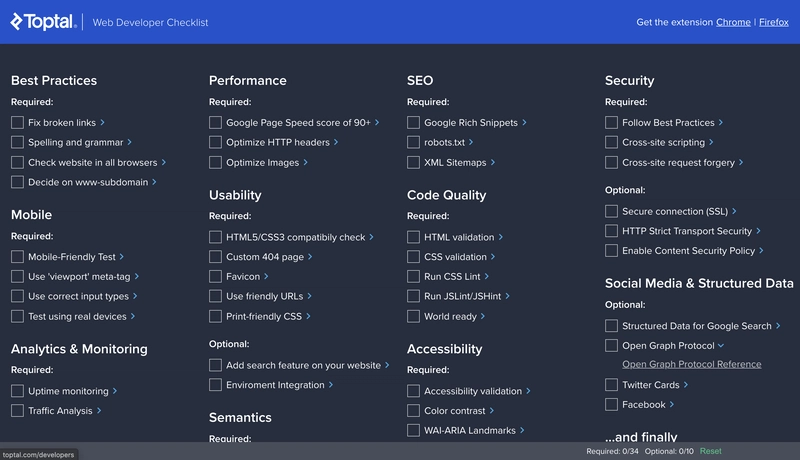Collapse the Open Graph Protocol down-chevron
Viewport: 800px width, 460px height.
pos(721,345)
